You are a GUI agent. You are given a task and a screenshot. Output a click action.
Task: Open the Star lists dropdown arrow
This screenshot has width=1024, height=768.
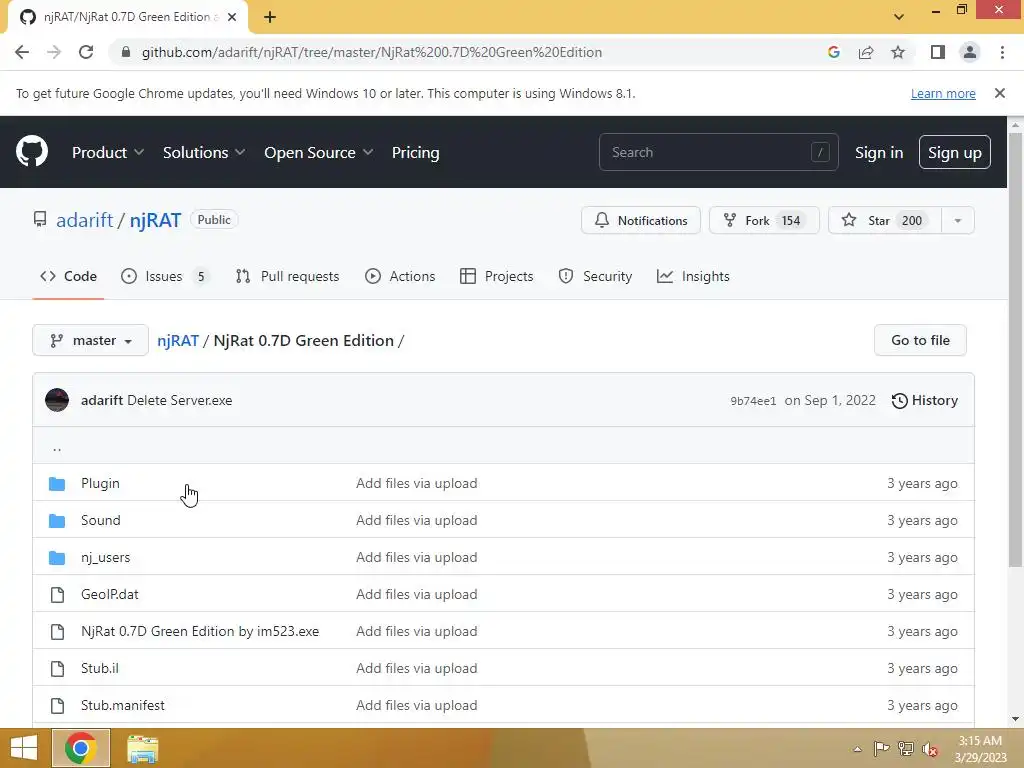(x=957, y=221)
